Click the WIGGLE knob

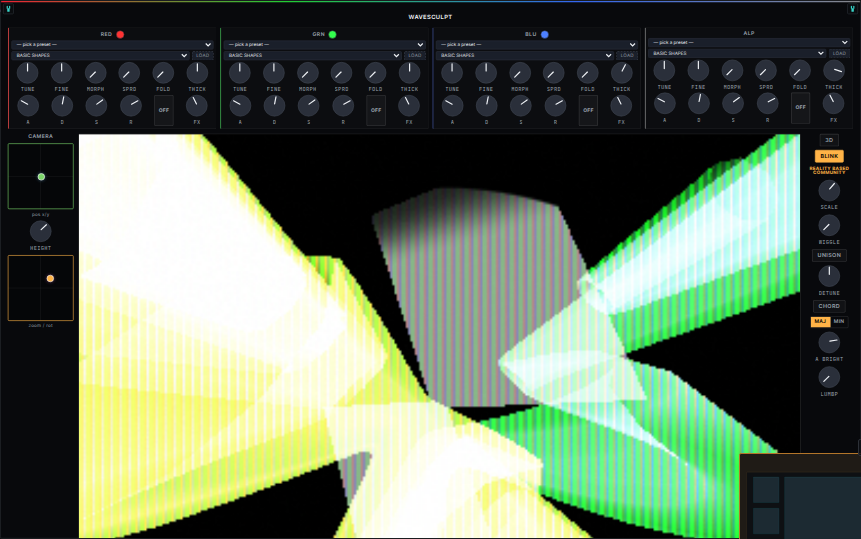829,226
